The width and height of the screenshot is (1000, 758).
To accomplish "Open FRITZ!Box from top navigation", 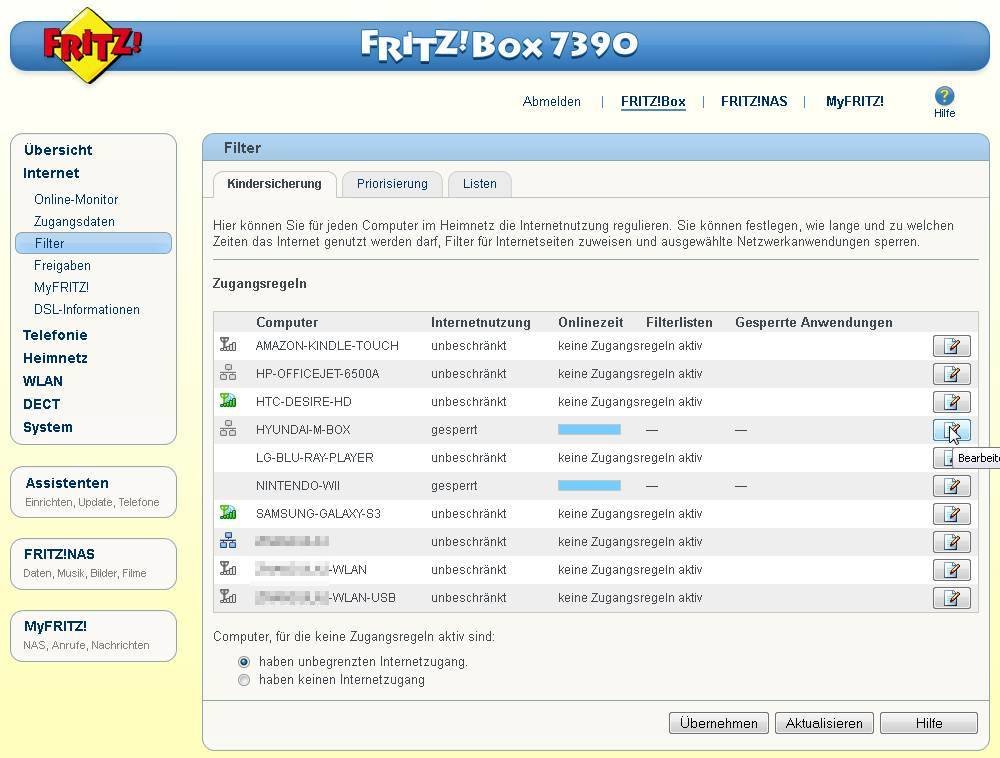I will 653,101.
